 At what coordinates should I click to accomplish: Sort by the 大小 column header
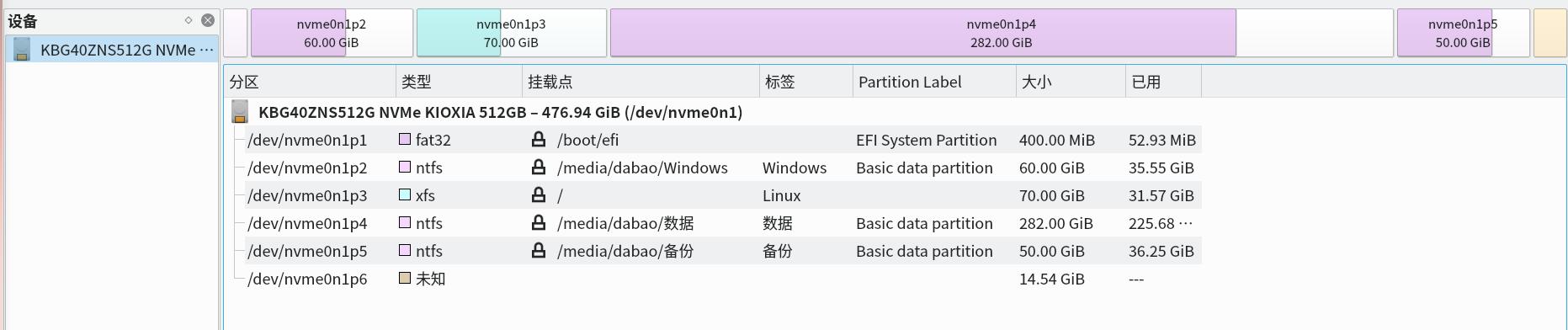click(1071, 82)
